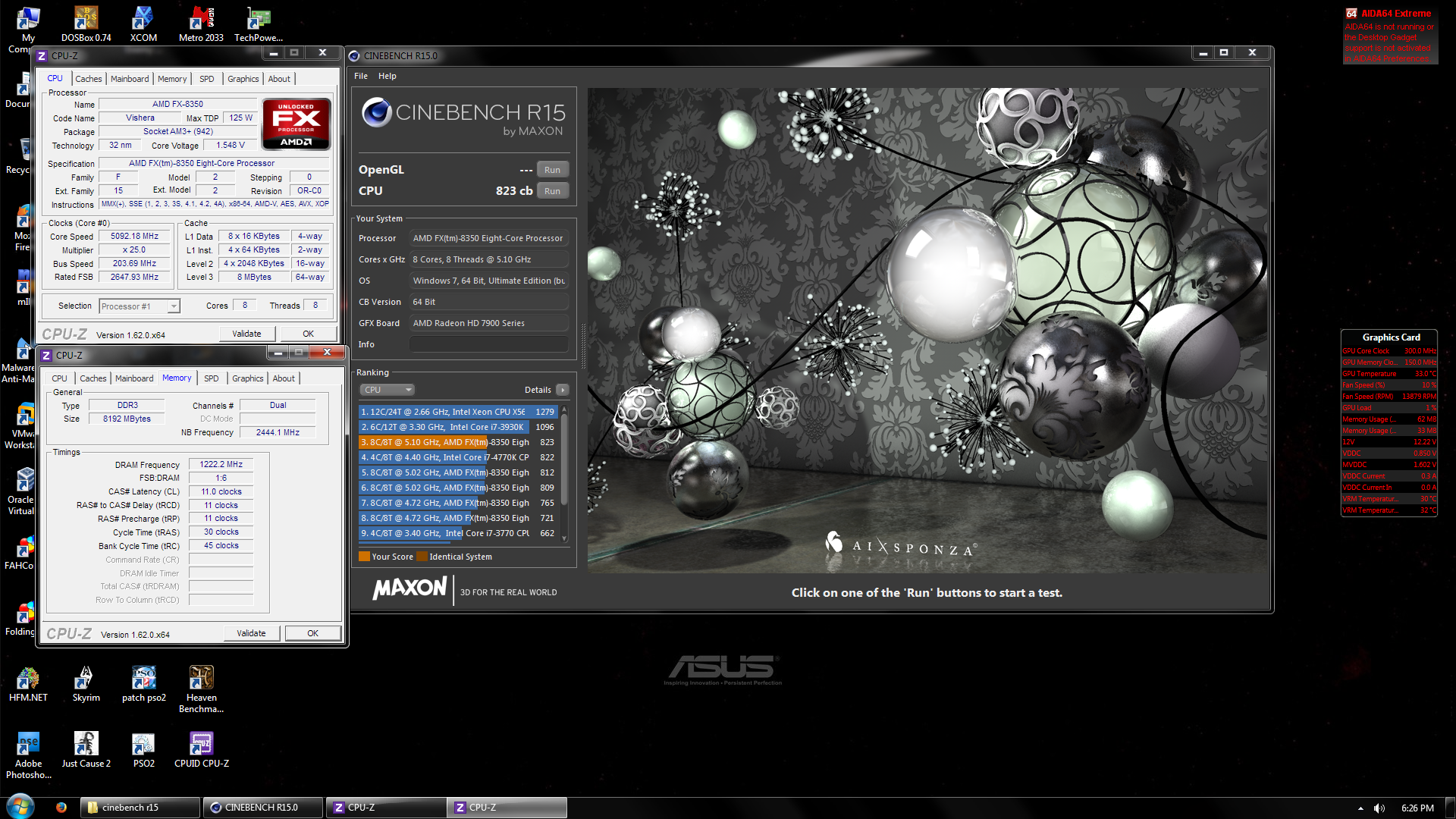Open the CPU ranking type dropdown

coord(387,390)
